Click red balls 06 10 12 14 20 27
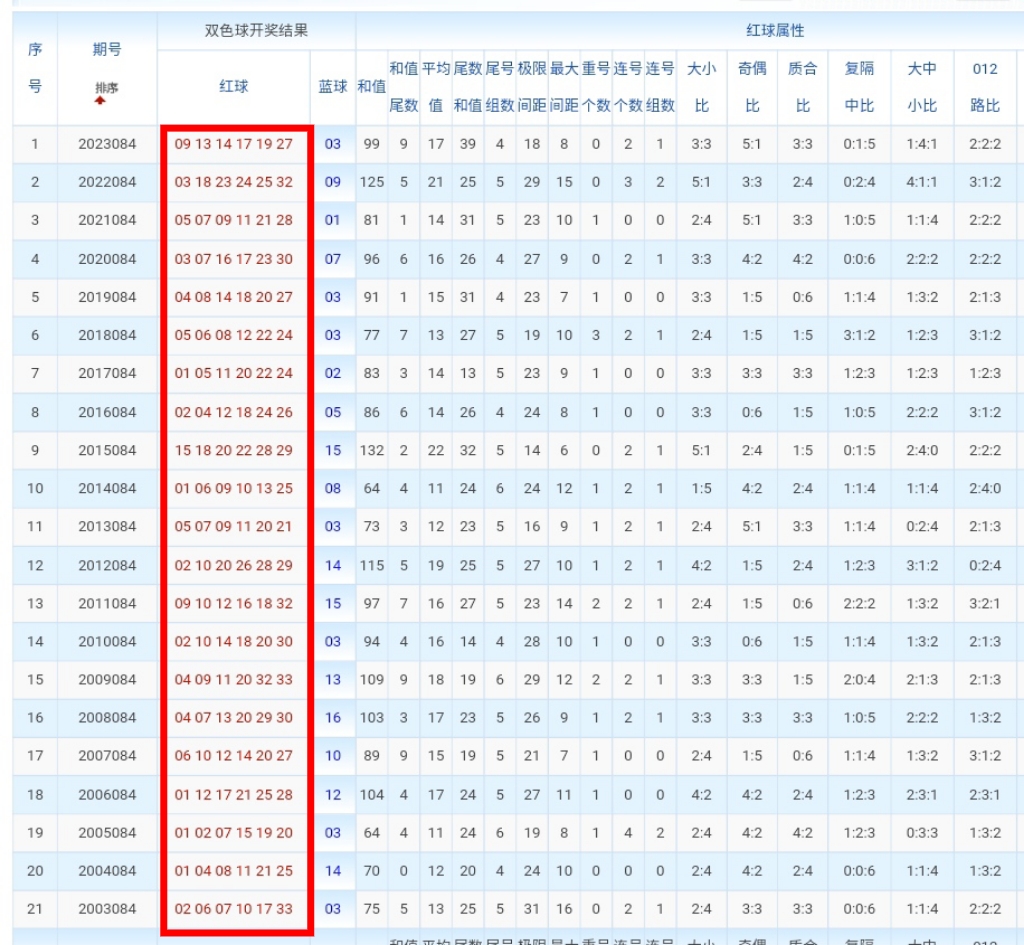The image size is (1024, 945). point(234,756)
